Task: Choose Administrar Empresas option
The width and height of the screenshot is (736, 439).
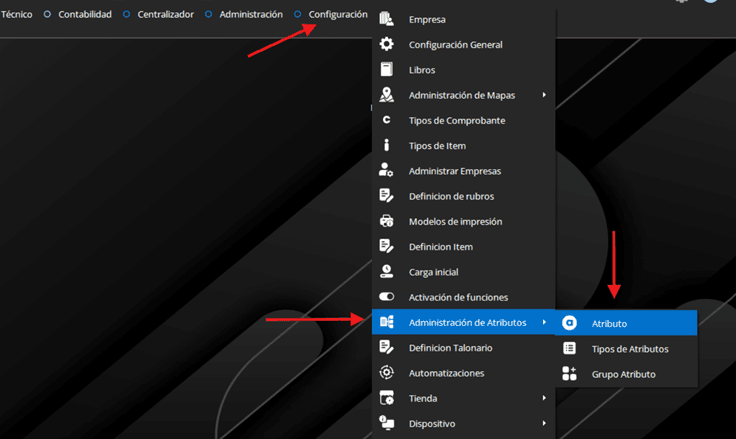Action: point(455,171)
